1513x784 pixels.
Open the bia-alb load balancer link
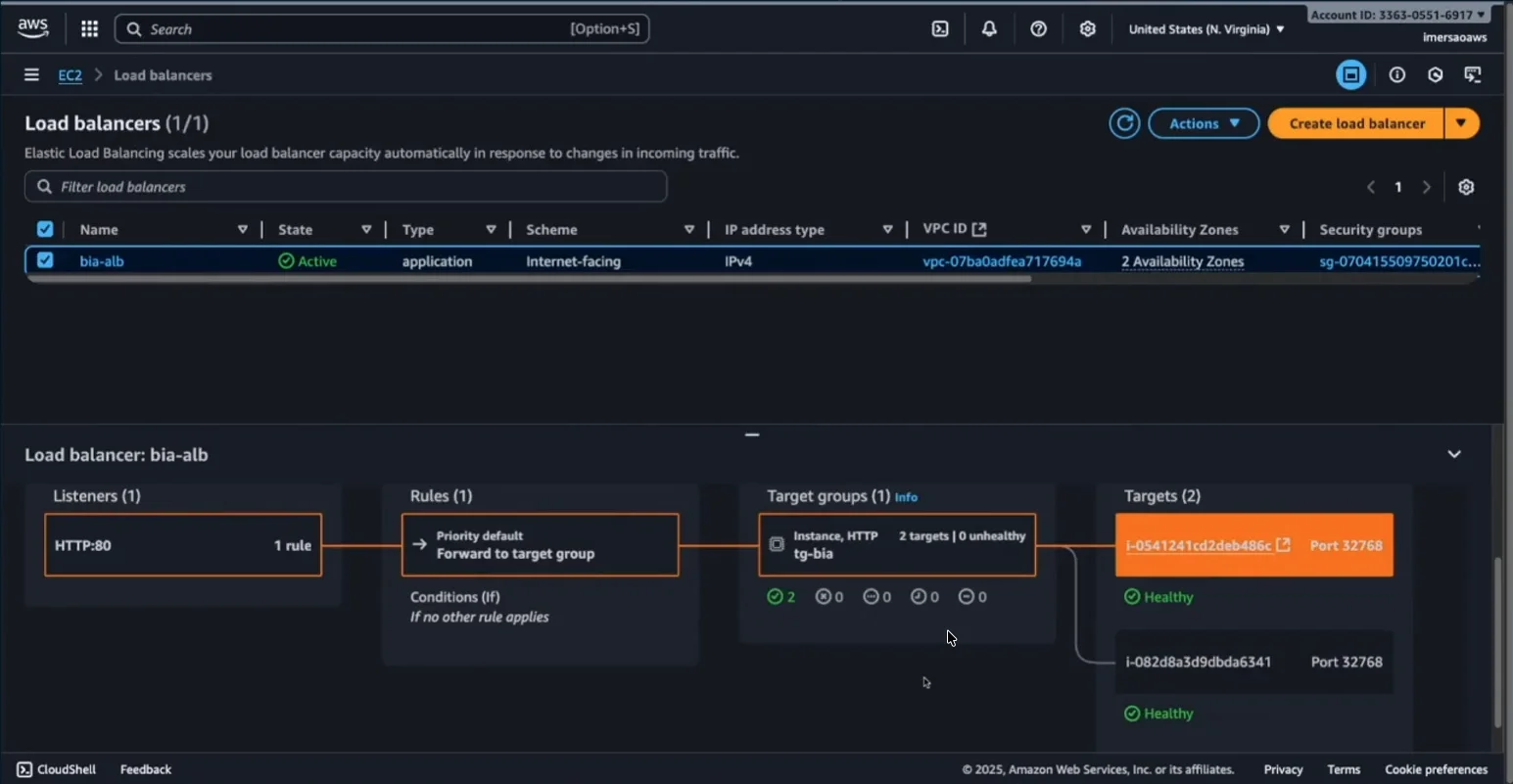[x=102, y=261]
